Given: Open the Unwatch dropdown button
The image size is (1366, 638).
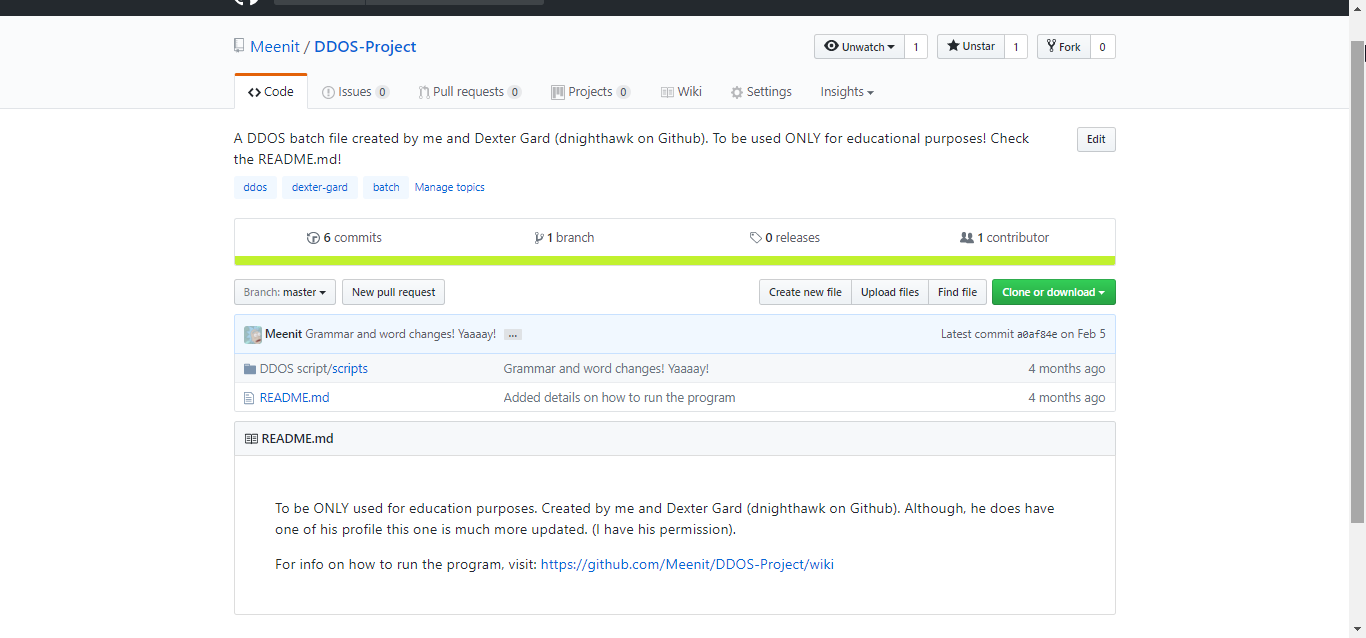Looking at the screenshot, I should 860,47.
